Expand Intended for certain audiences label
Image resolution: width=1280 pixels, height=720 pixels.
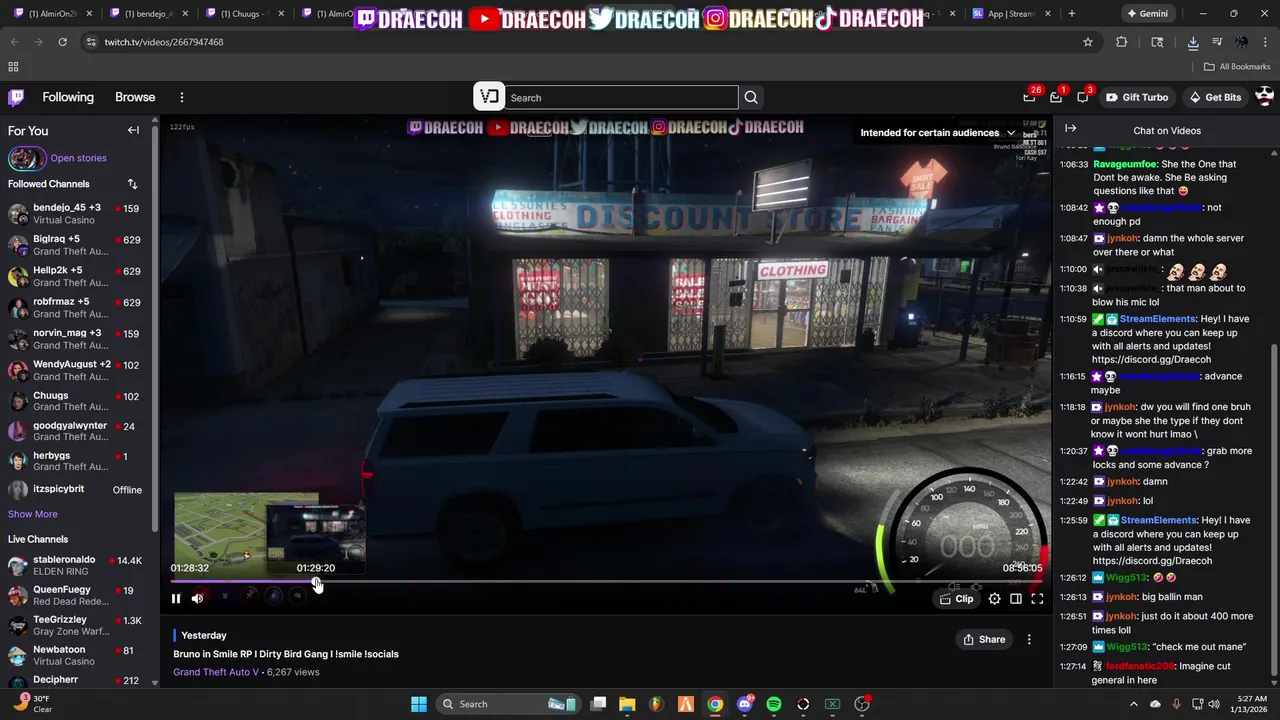[938, 132]
